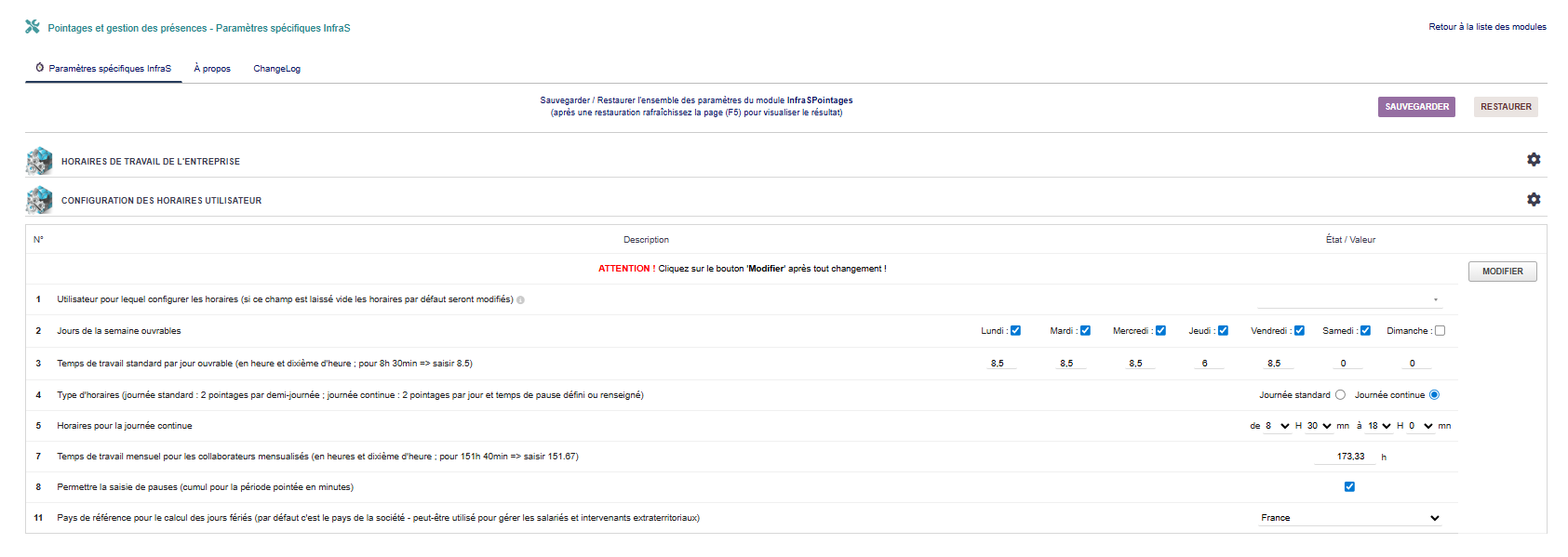Toggle the Samedi checkbox
1568x557 pixels.
pos(1365,330)
